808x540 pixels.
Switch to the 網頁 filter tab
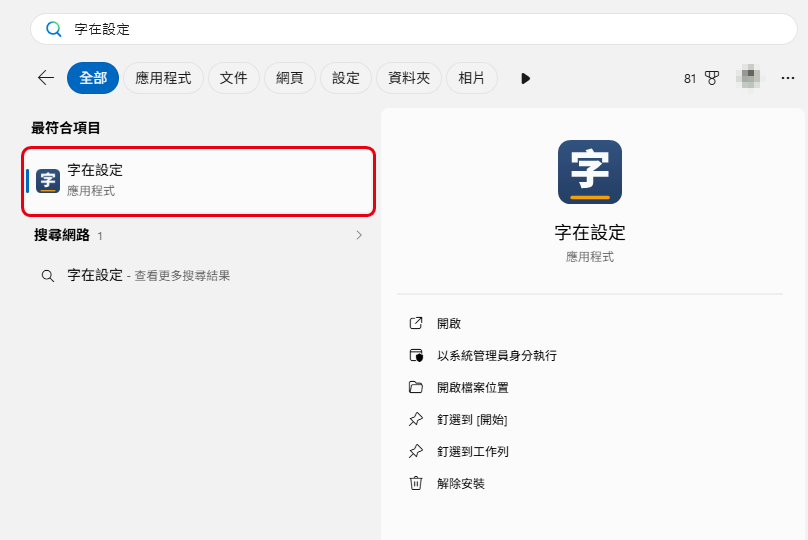click(x=290, y=78)
